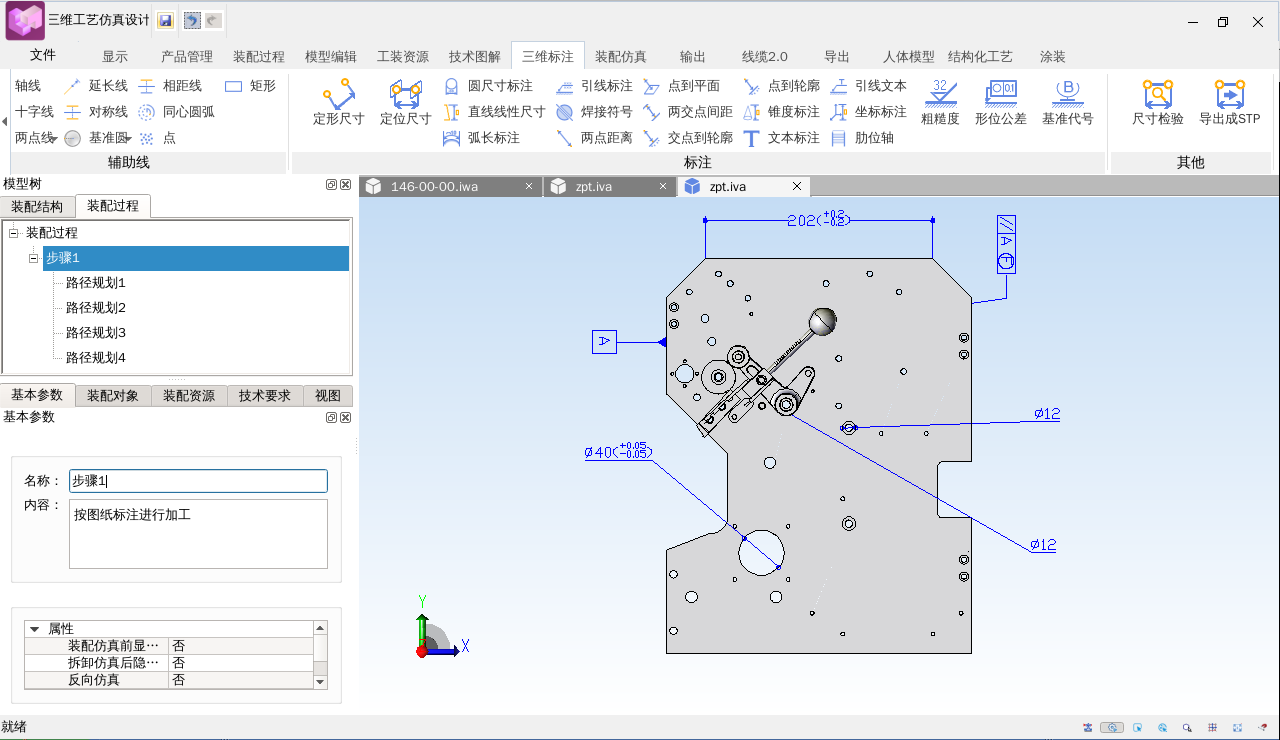Image resolution: width=1280 pixels, height=740 pixels.
Task: Open the 形位公差 tolerance tool
Action: [1001, 102]
